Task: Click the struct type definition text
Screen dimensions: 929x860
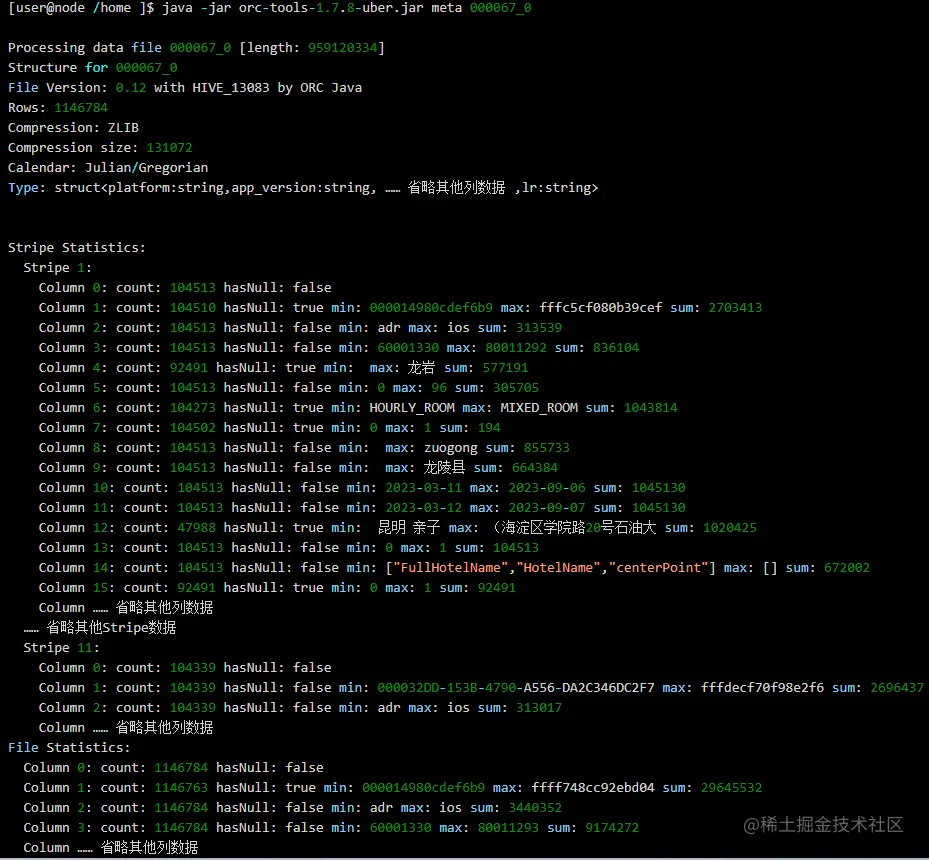Action: pos(326,188)
